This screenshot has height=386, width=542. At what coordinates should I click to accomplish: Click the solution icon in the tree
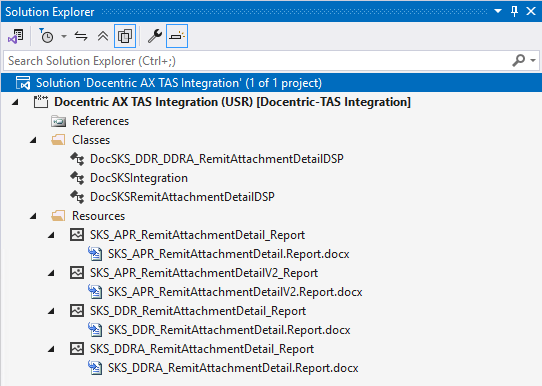point(23,83)
